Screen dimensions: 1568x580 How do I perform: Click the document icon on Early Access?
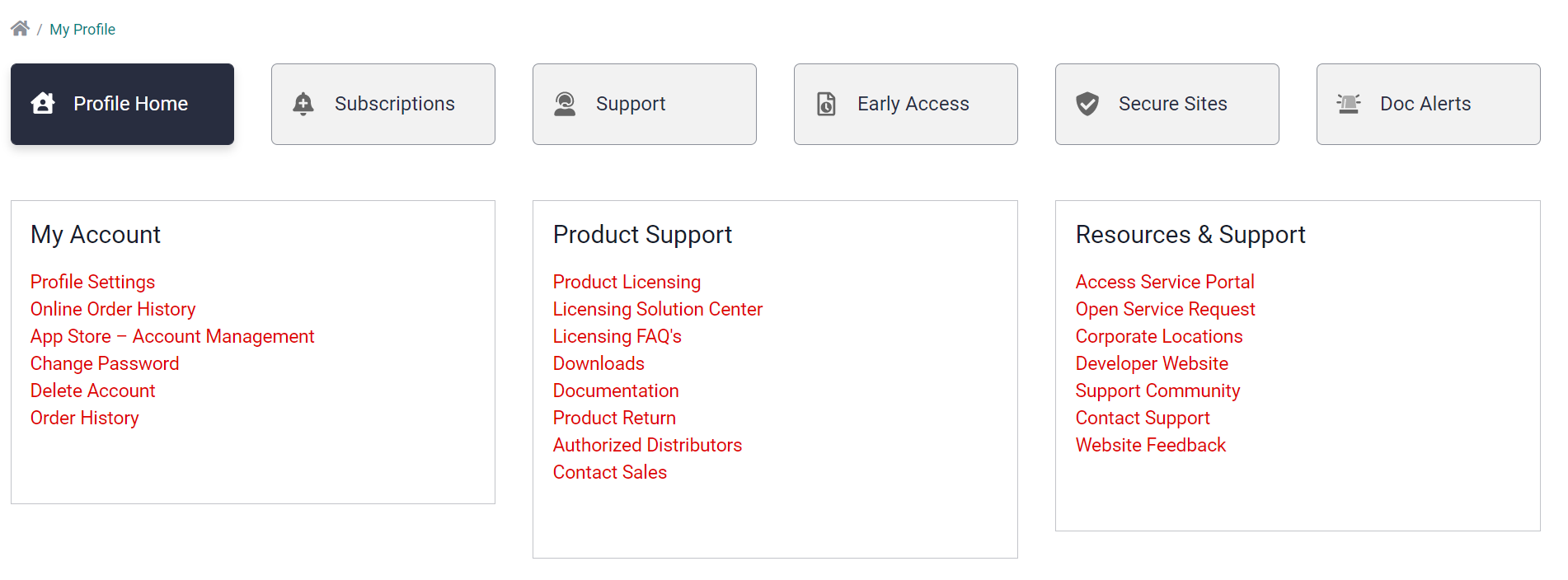pos(826,104)
